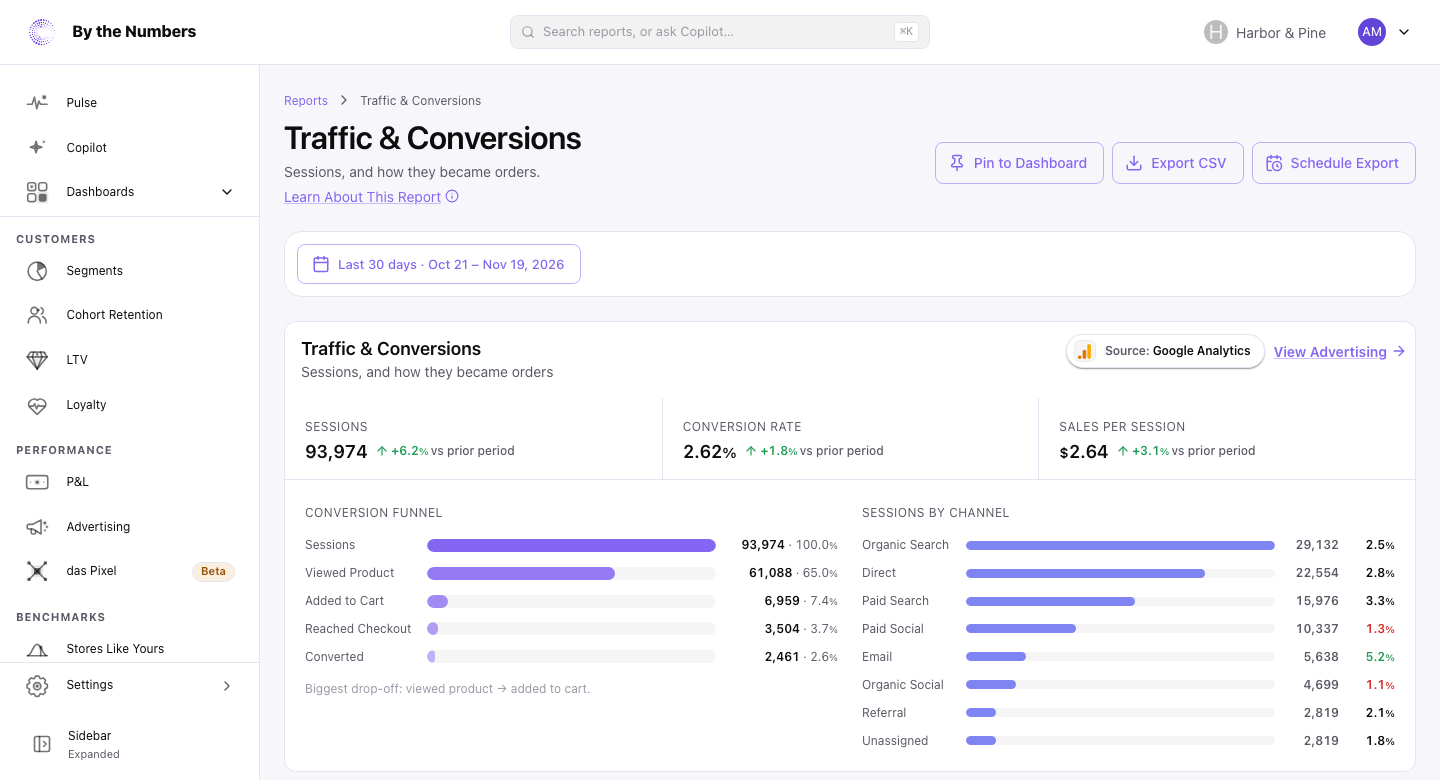Click the Sales Per Session $2.64 value
Image resolution: width=1440 pixels, height=780 pixels.
1084,452
